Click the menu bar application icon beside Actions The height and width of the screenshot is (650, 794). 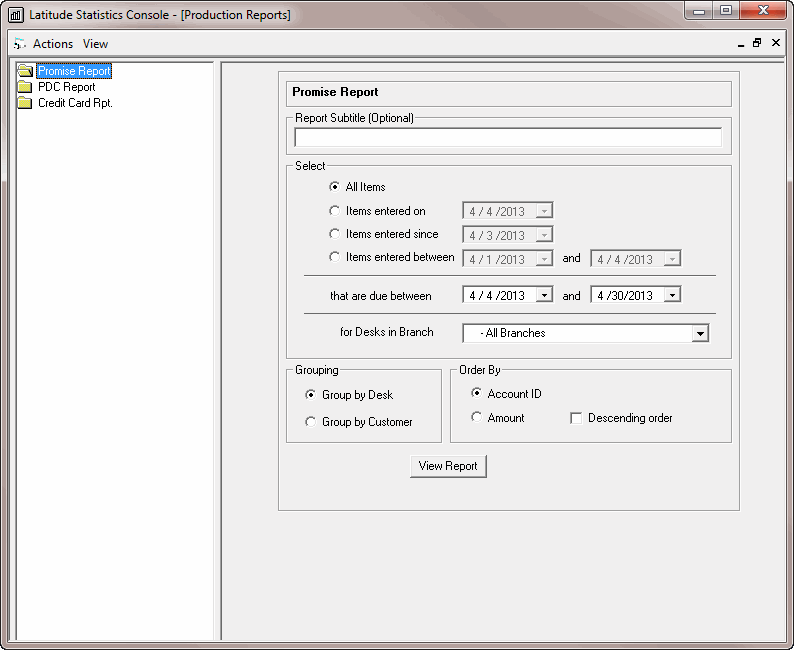point(19,44)
